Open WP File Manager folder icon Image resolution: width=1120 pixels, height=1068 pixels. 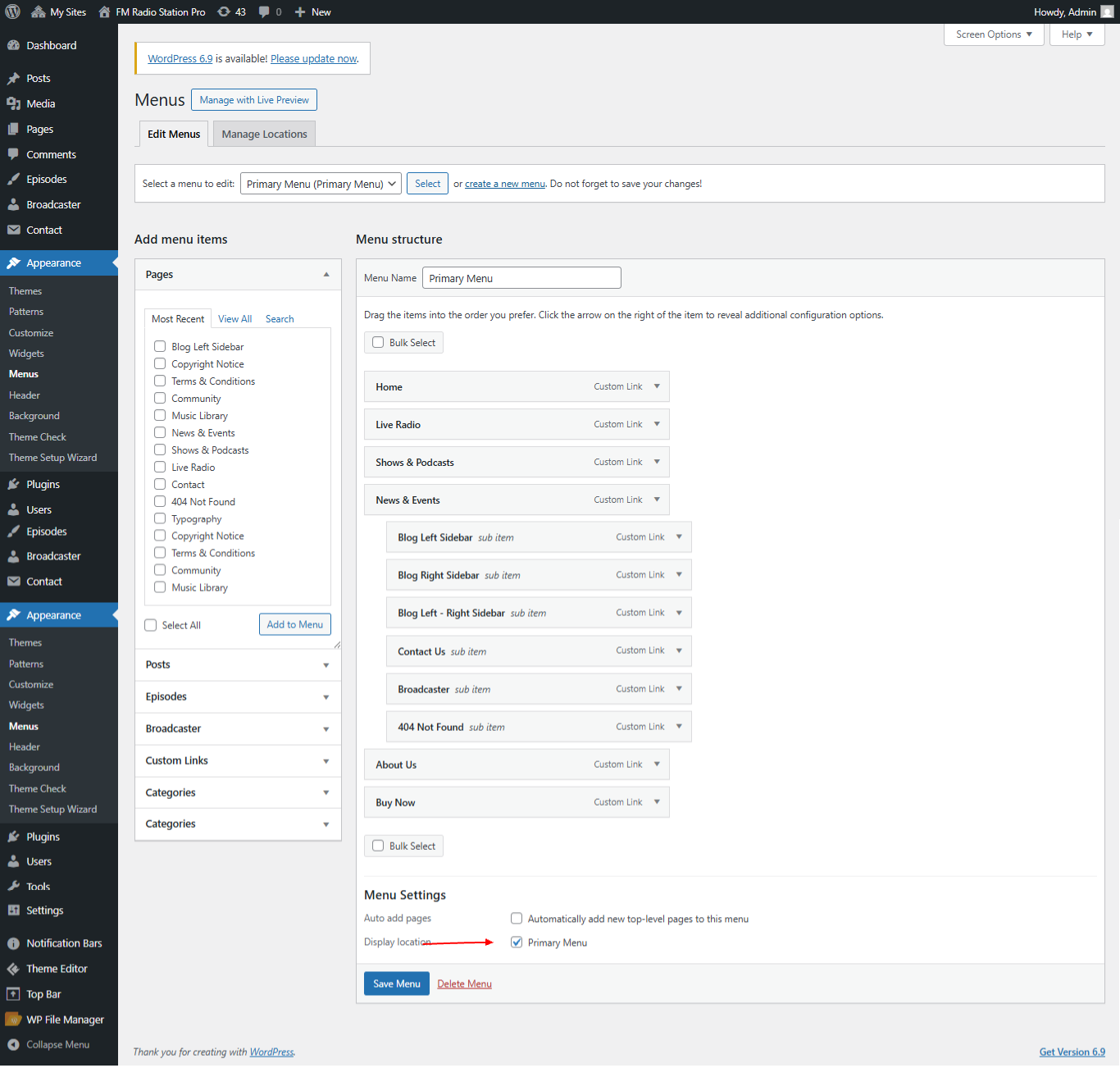[x=13, y=1020]
